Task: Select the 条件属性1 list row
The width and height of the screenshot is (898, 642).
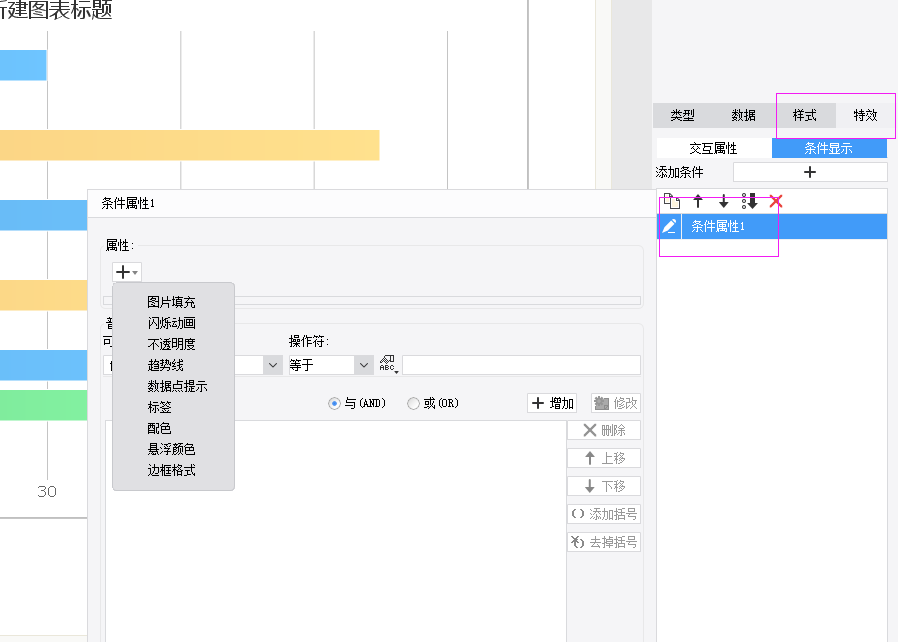Action: tap(772, 226)
